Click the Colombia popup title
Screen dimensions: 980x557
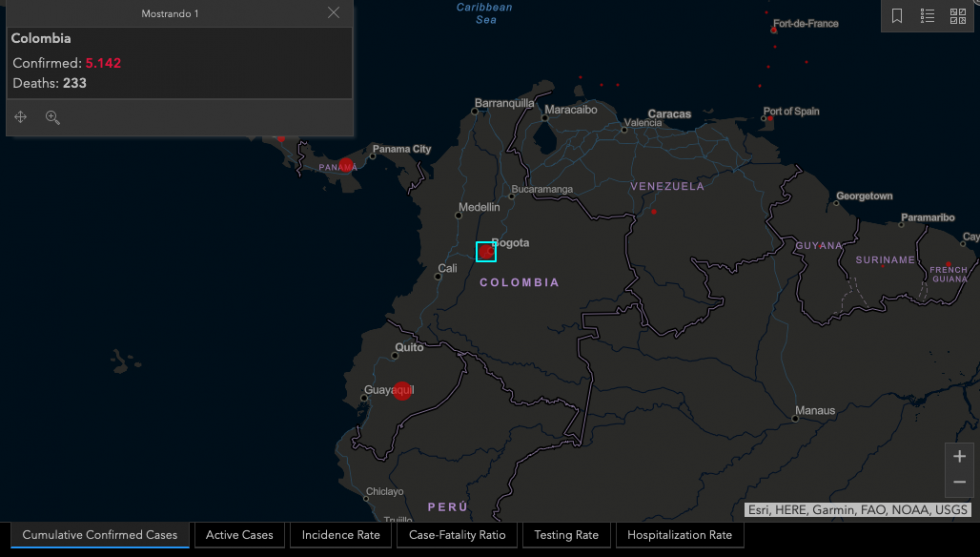(41, 38)
